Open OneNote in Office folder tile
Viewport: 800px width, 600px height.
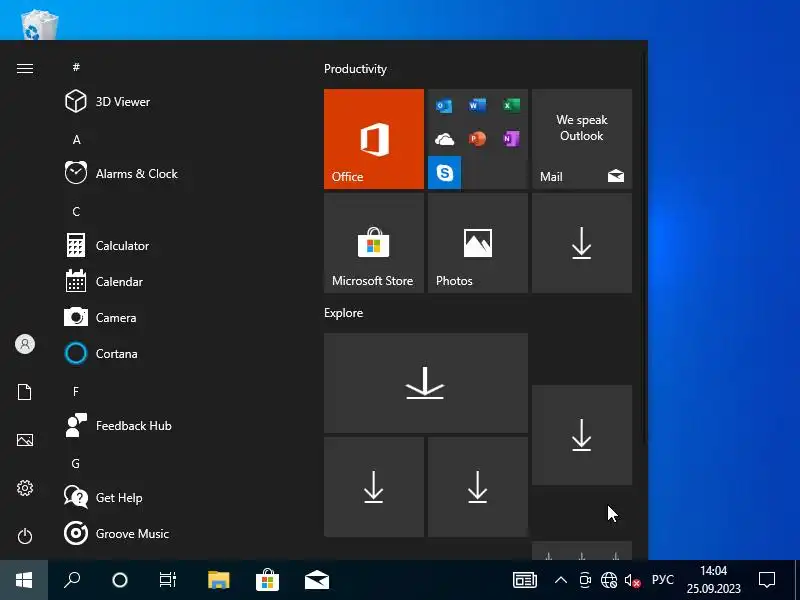pos(511,139)
